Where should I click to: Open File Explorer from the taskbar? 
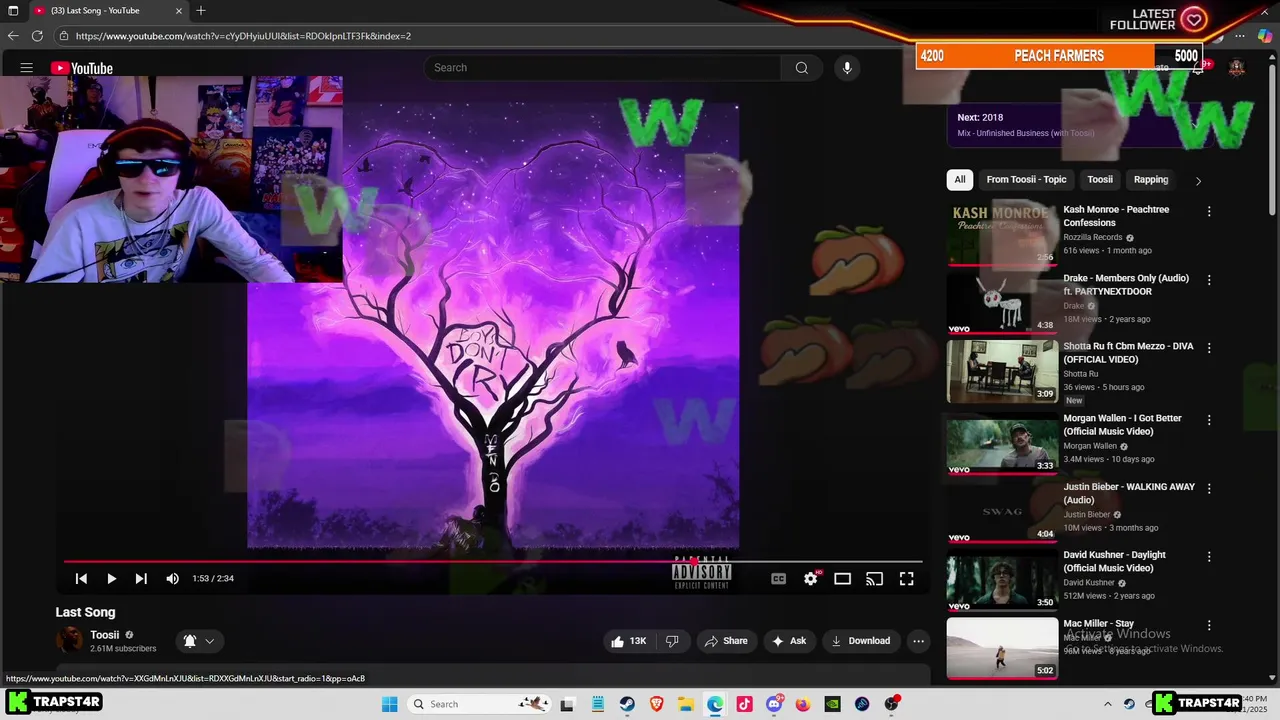686,704
